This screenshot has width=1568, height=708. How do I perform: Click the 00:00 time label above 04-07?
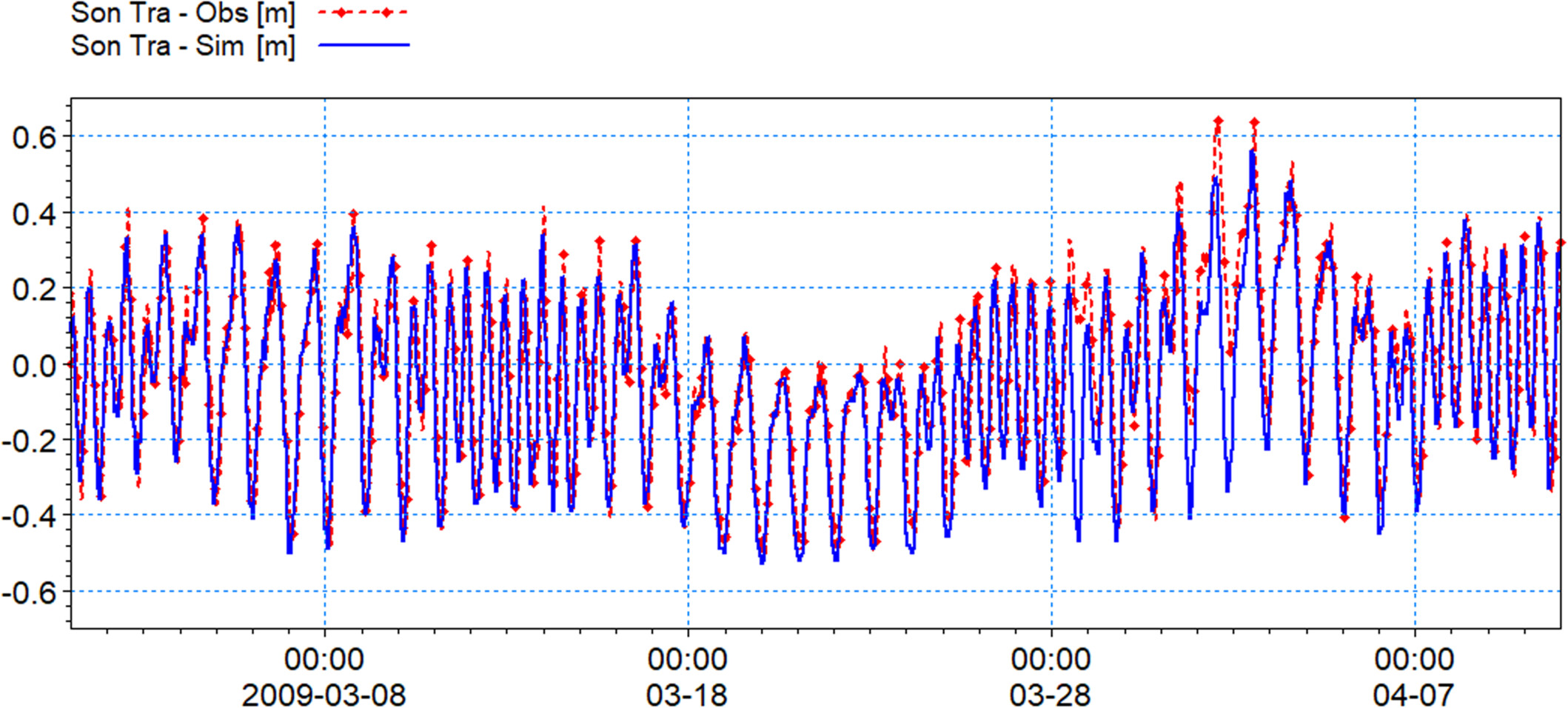pos(1415,659)
